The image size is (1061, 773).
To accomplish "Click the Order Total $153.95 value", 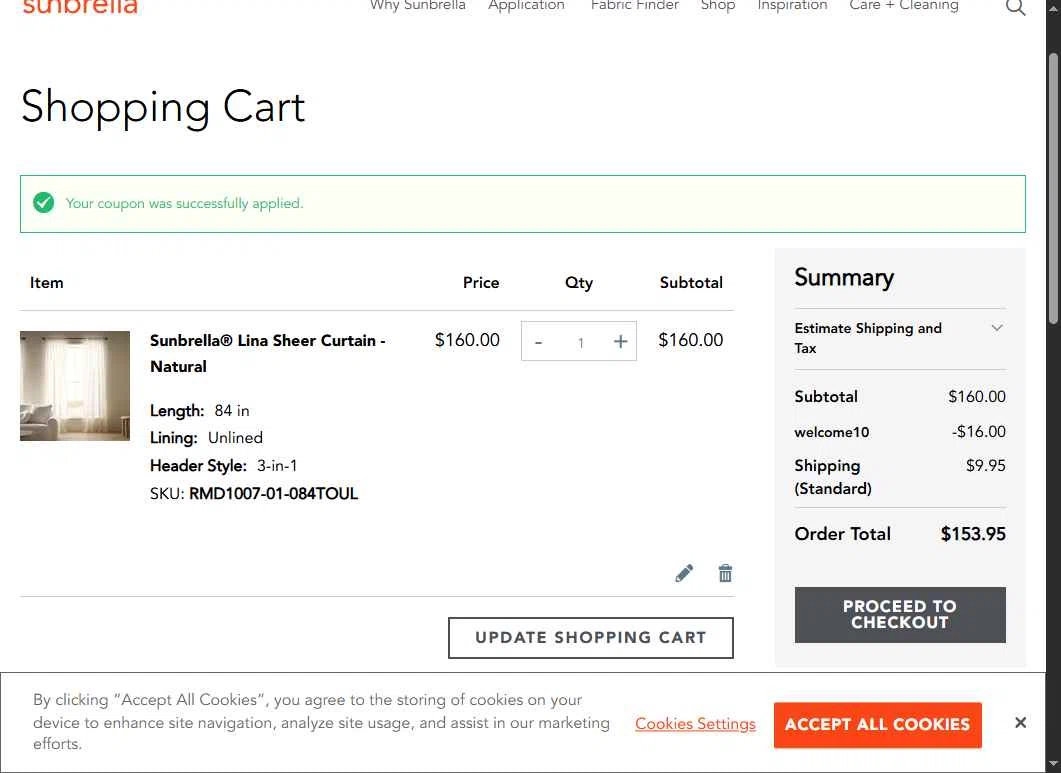I will pyautogui.click(x=973, y=534).
